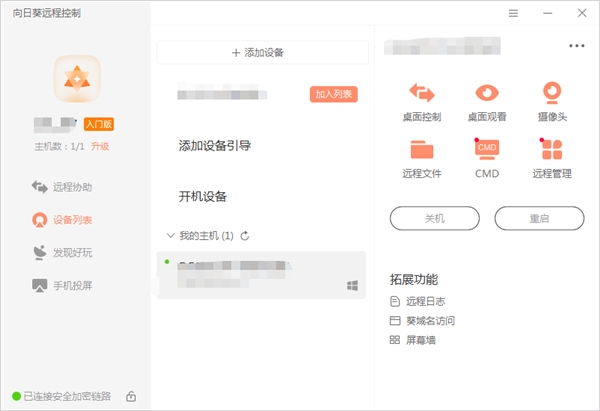Click the 添加设备 add device button
The image size is (600, 411).
tap(265, 52)
